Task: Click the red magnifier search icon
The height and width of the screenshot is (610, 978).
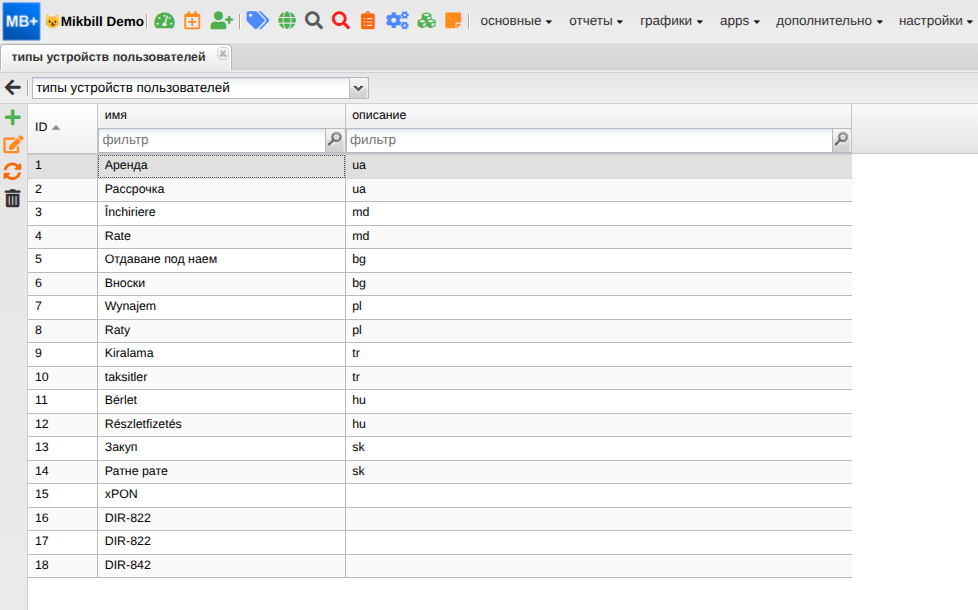Action: [341, 21]
